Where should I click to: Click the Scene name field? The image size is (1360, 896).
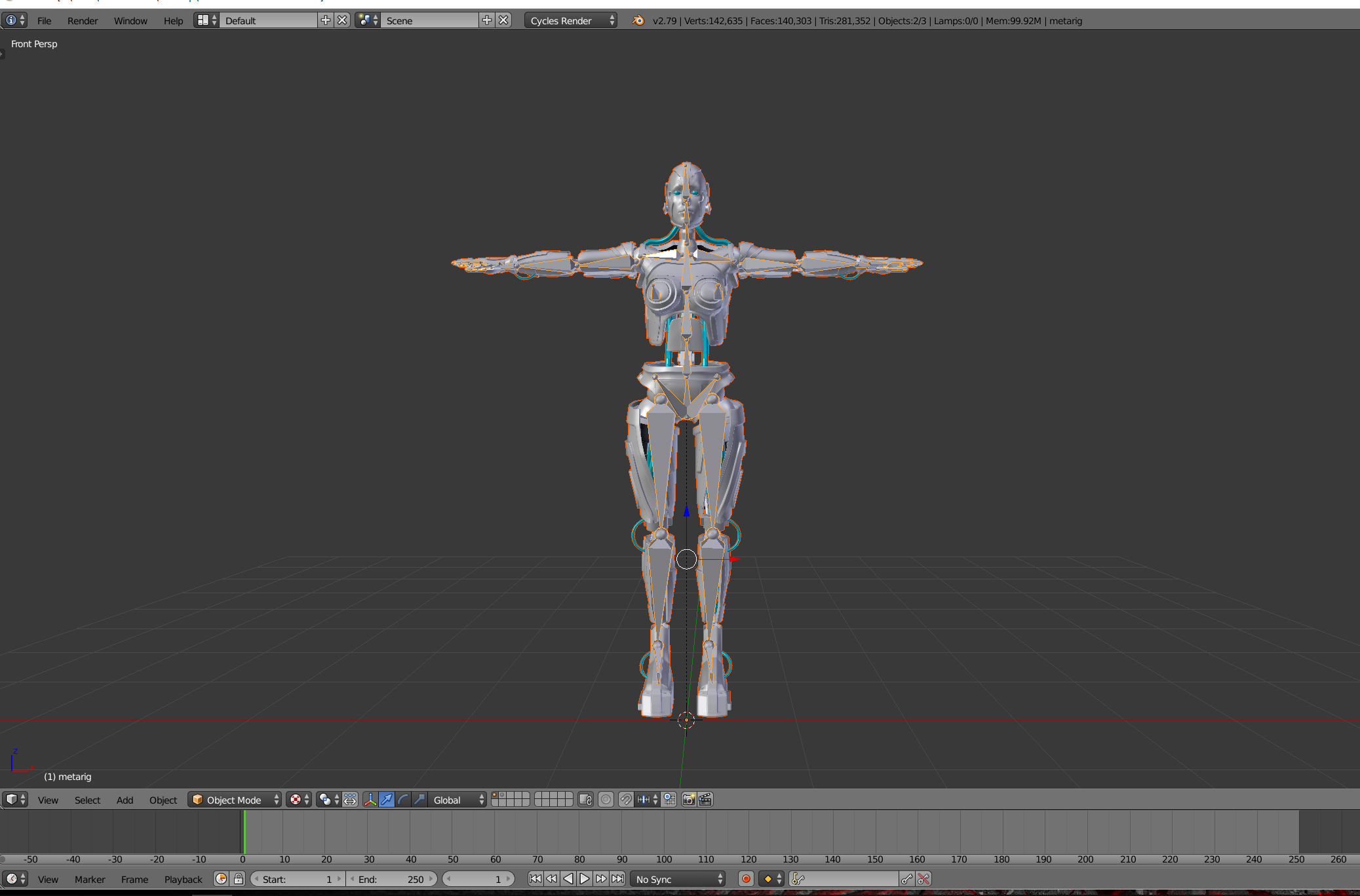point(429,20)
